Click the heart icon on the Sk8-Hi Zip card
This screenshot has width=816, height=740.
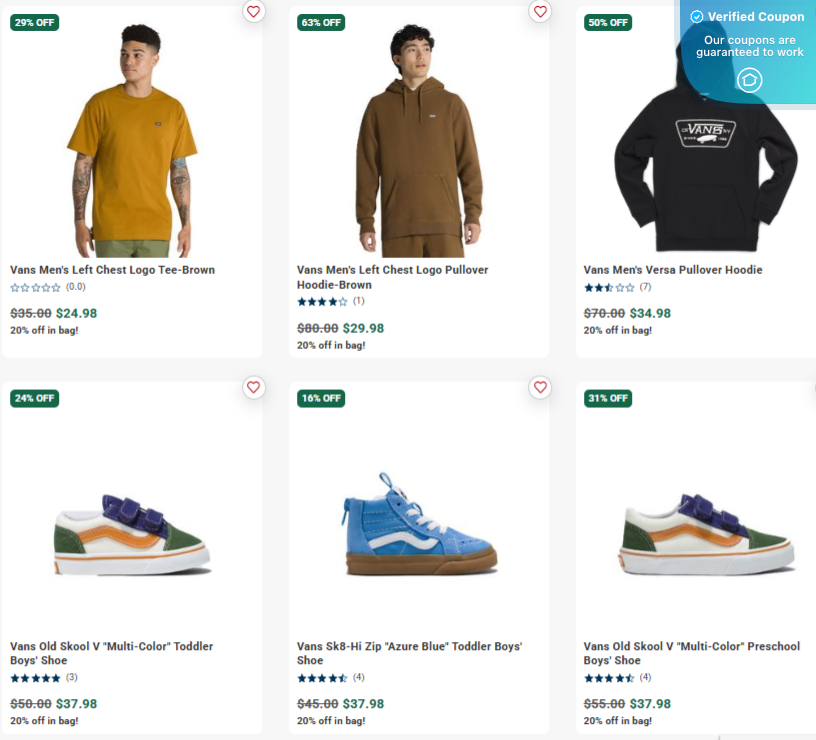pyautogui.click(x=540, y=387)
